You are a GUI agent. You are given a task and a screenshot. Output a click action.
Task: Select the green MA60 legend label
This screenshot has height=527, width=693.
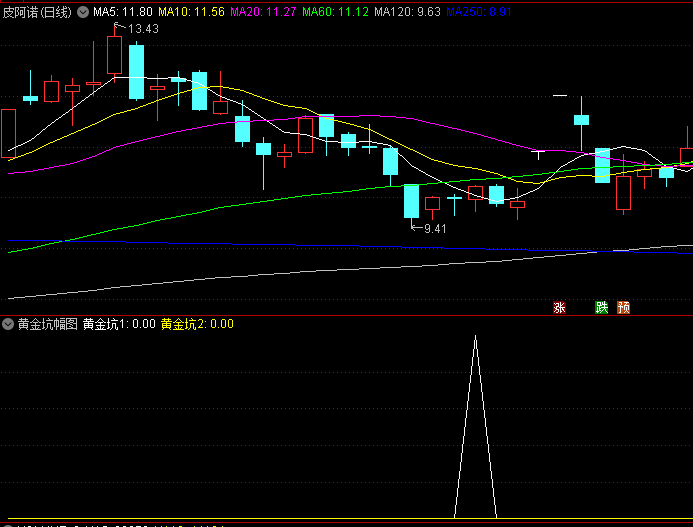[x=335, y=12]
